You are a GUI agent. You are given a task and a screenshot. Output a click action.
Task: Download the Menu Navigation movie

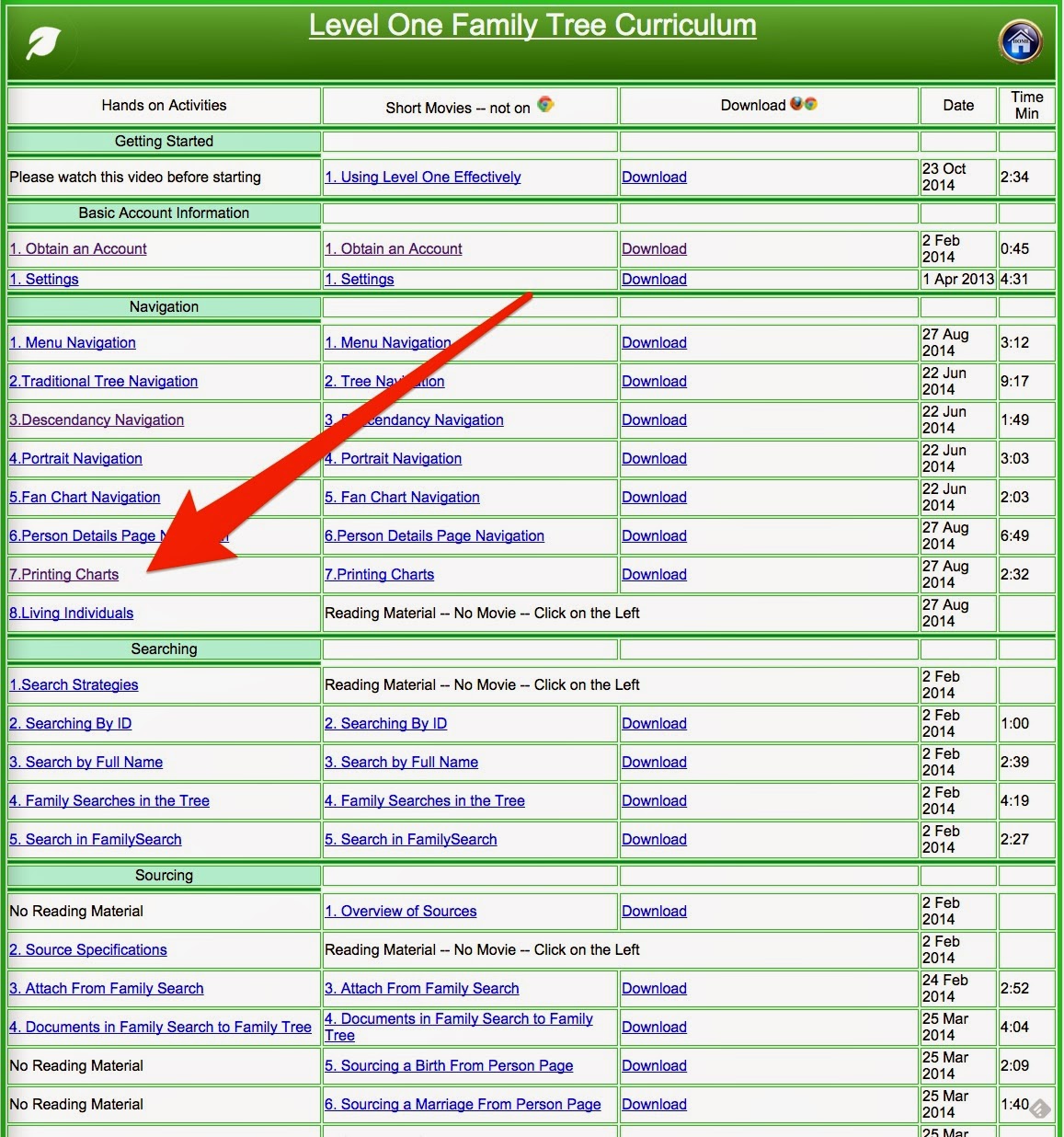(x=654, y=342)
